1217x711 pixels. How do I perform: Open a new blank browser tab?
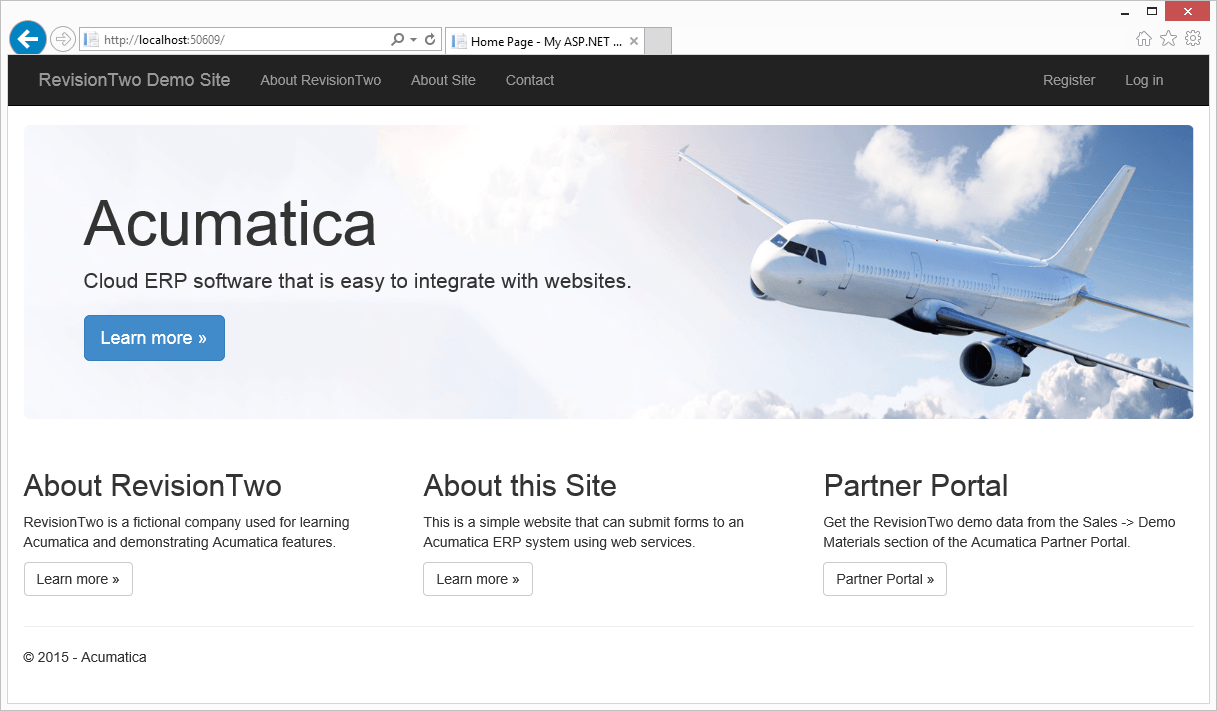click(x=658, y=42)
